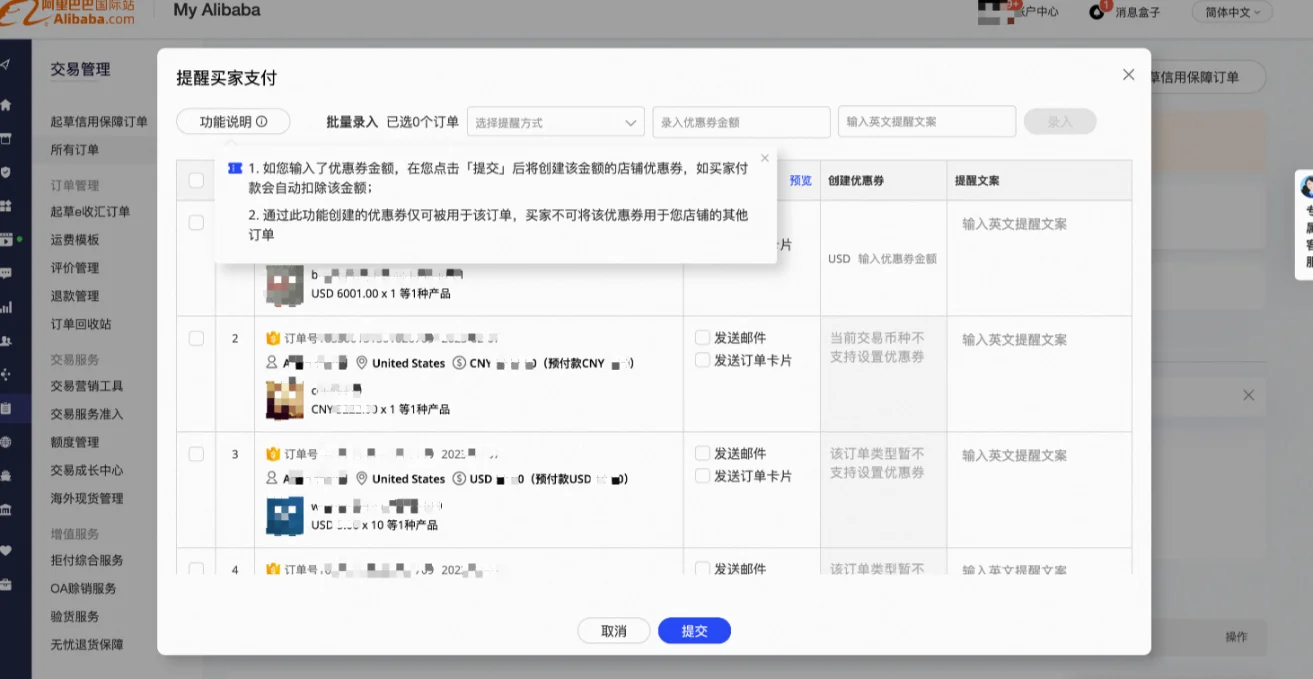Click the connected-nodes icon in left sidebar
Image resolution: width=1313 pixels, height=679 pixels.
click(x=6, y=375)
